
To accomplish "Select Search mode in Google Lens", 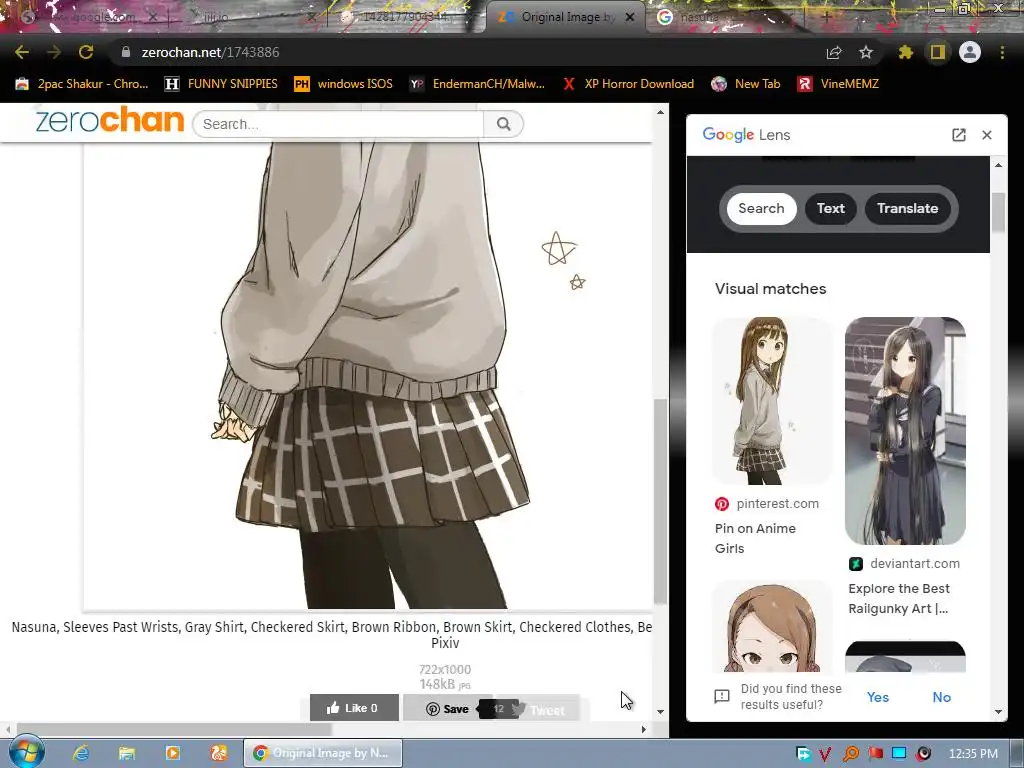I will click(761, 208).
